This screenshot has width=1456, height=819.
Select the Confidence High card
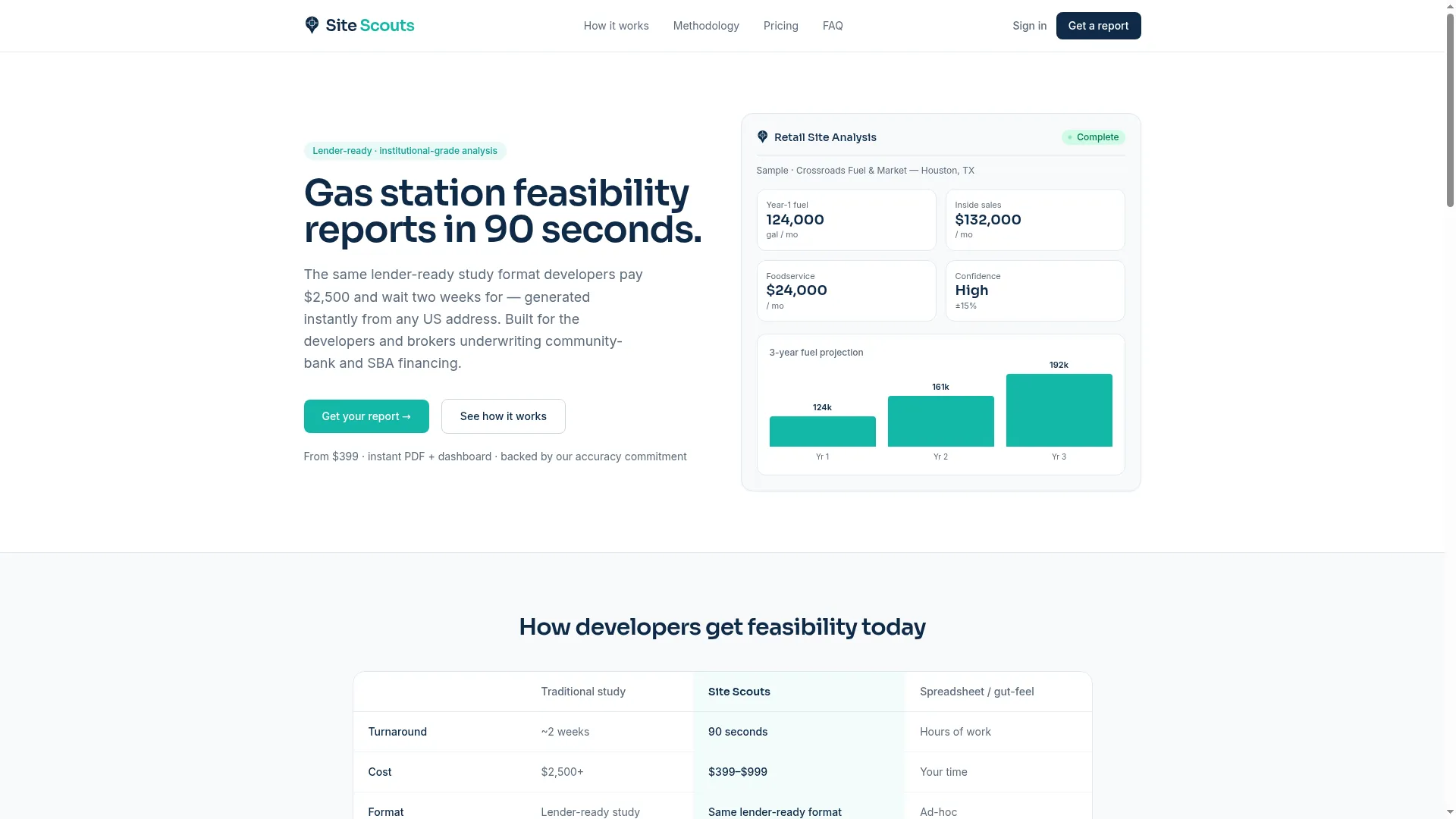pos(1035,290)
